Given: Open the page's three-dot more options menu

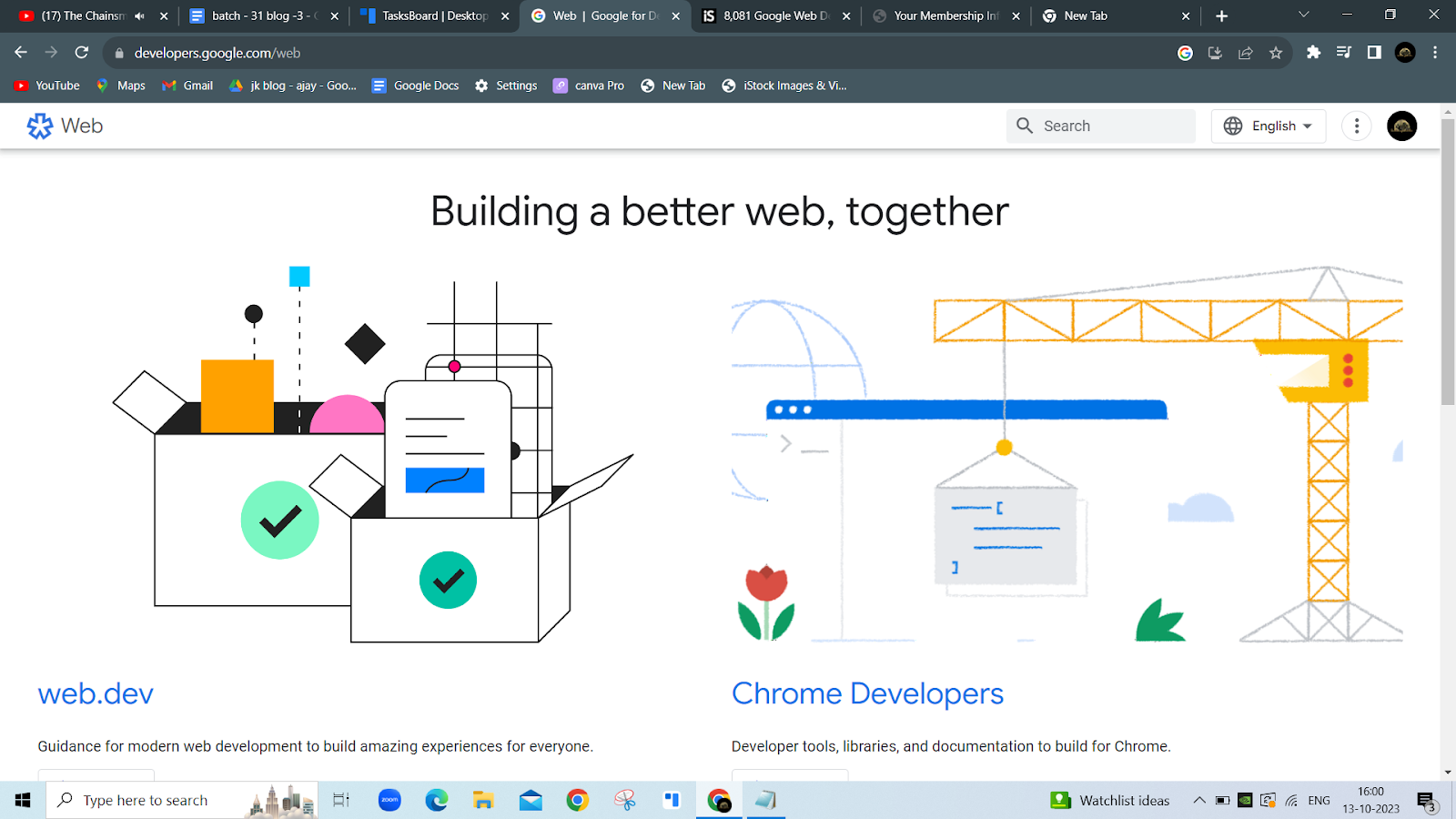Looking at the screenshot, I should coord(1356,126).
